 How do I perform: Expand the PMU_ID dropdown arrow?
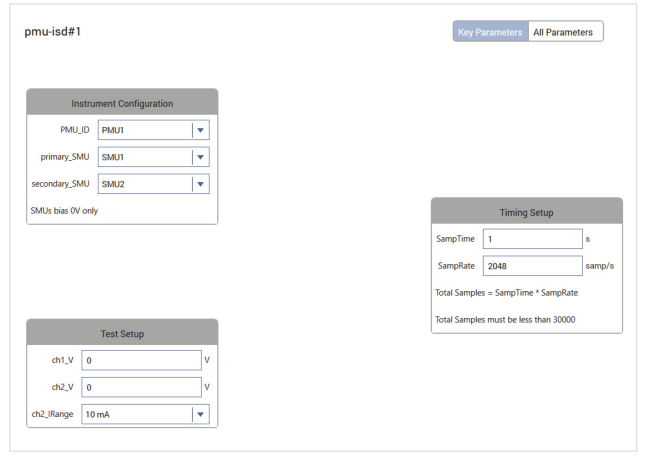[200, 130]
